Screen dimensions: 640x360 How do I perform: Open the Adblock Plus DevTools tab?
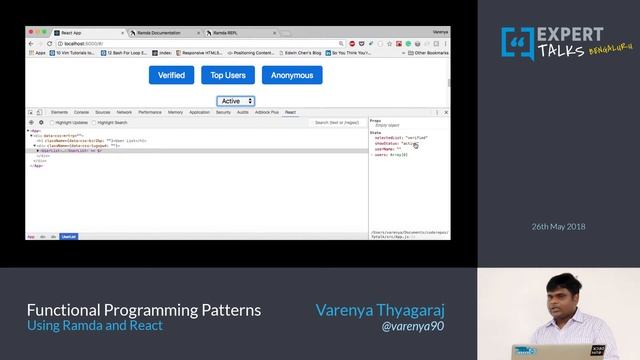pyautogui.click(x=267, y=112)
